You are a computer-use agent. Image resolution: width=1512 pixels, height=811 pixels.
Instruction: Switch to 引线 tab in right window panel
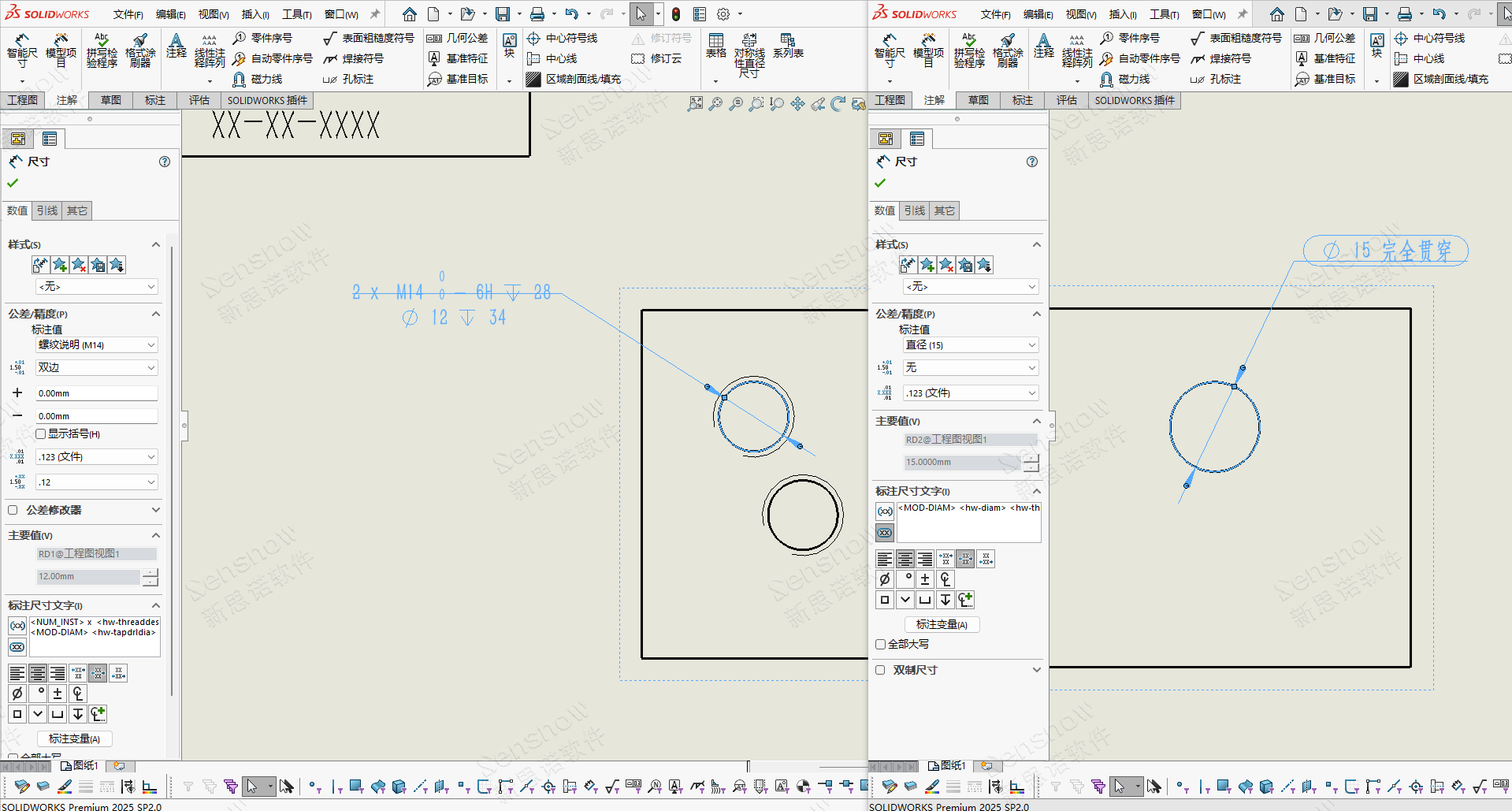click(914, 210)
